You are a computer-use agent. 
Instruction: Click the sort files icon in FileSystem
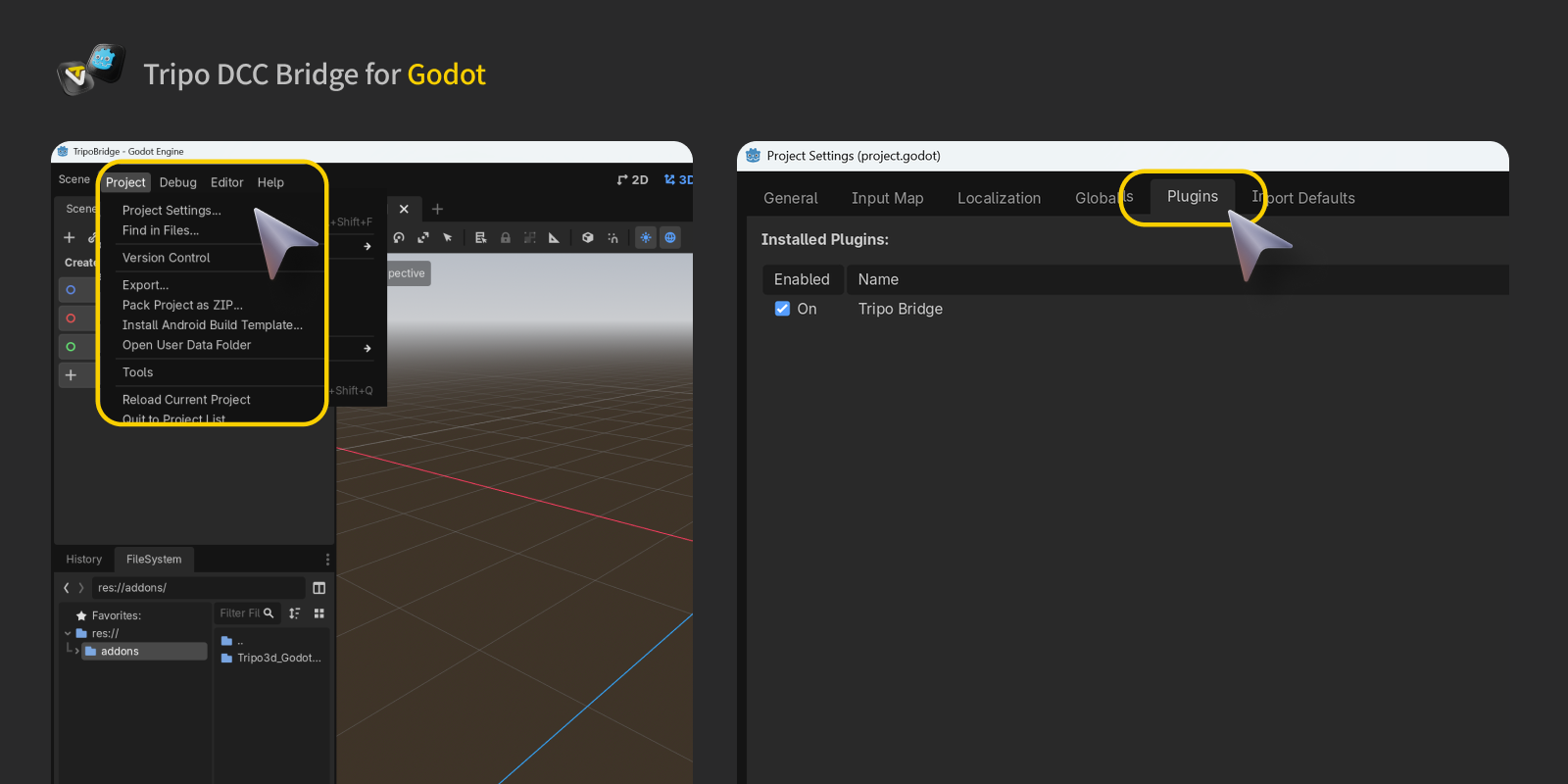(x=295, y=613)
